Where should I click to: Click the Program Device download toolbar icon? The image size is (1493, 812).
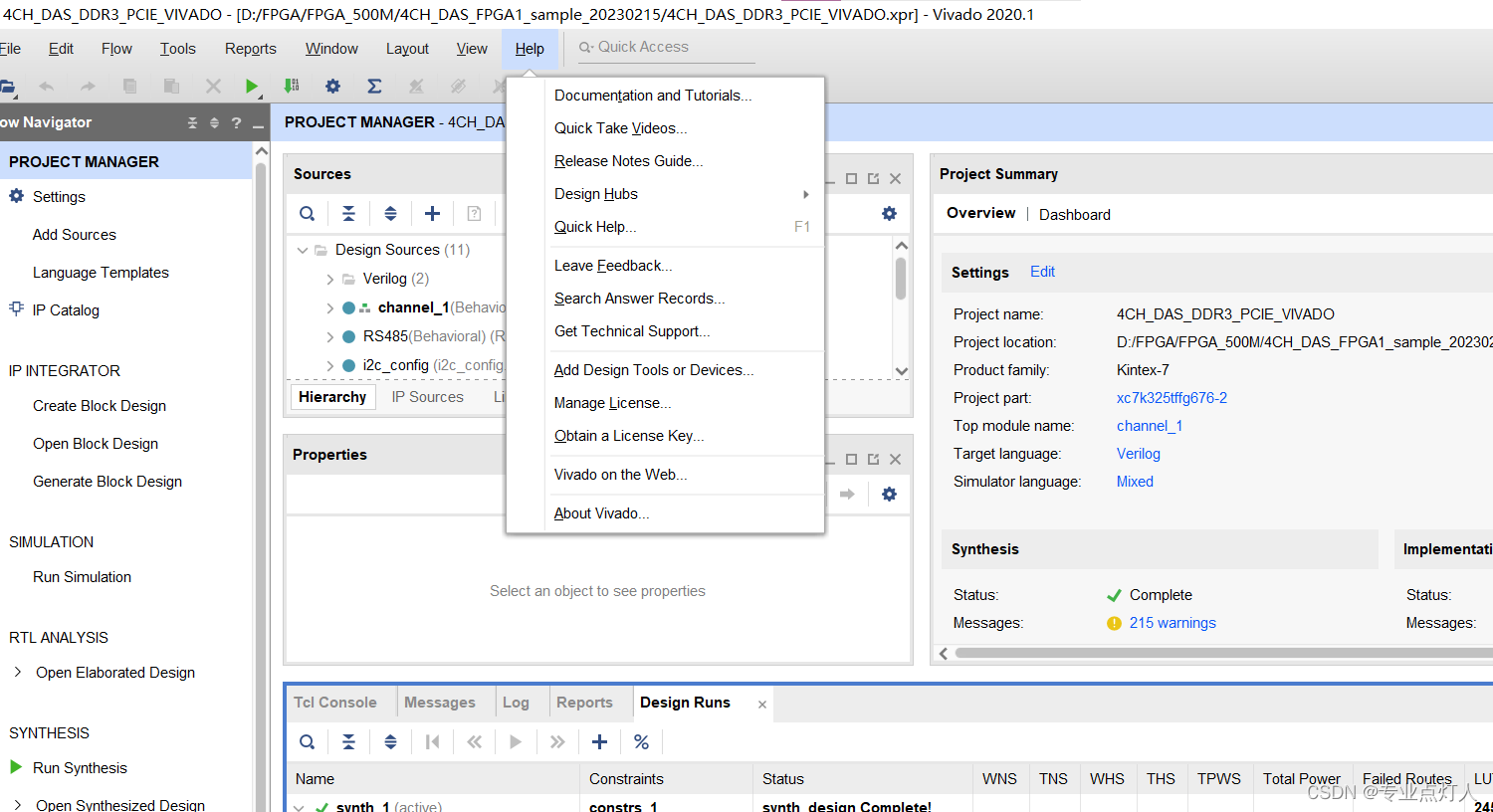pos(292,87)
